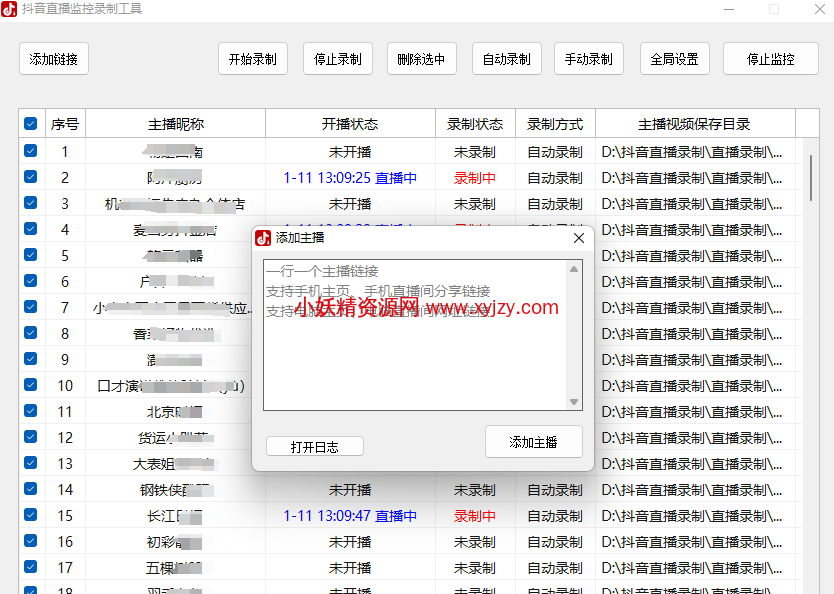Image resolution: width=834 pixels, height=594 pixels.
Task: Deselect the row 5 checkbox
Action: 31,255
